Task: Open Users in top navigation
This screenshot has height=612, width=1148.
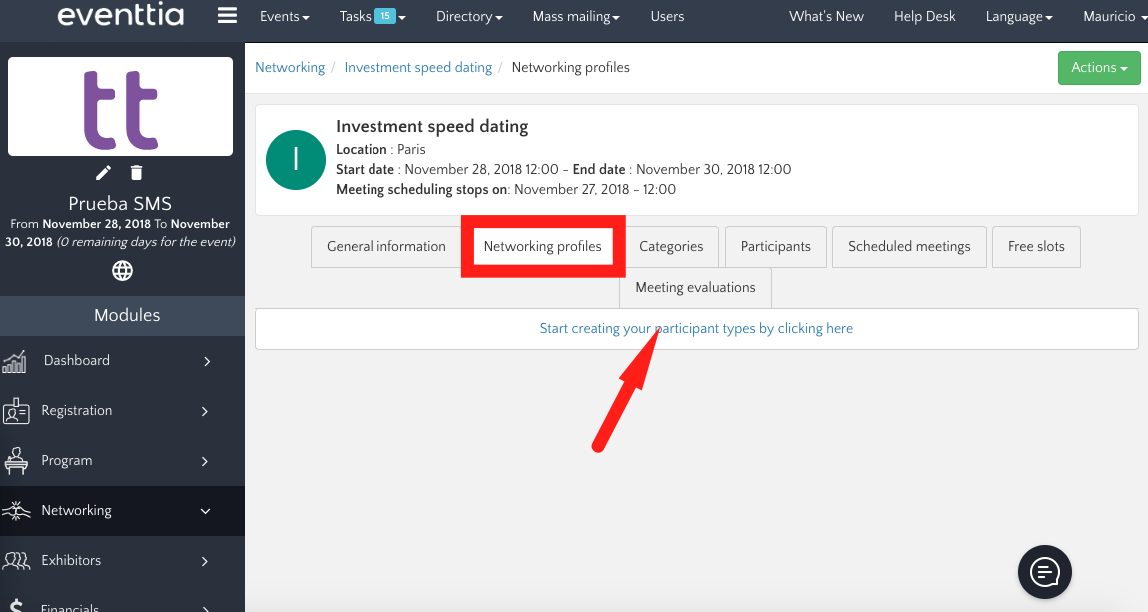Action: [667, 17]
